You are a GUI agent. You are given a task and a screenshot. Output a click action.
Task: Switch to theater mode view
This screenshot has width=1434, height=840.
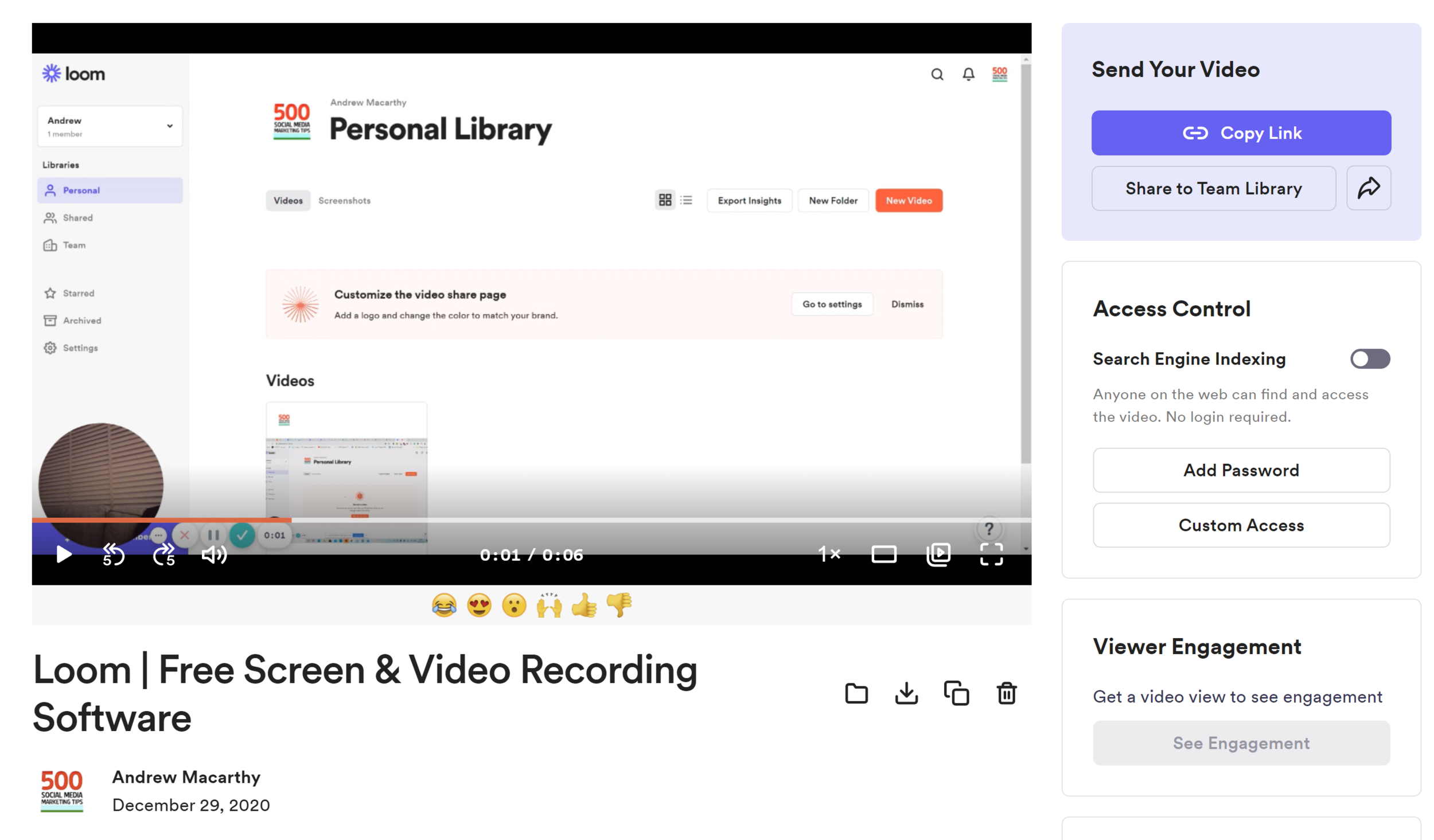coord(883,554)
